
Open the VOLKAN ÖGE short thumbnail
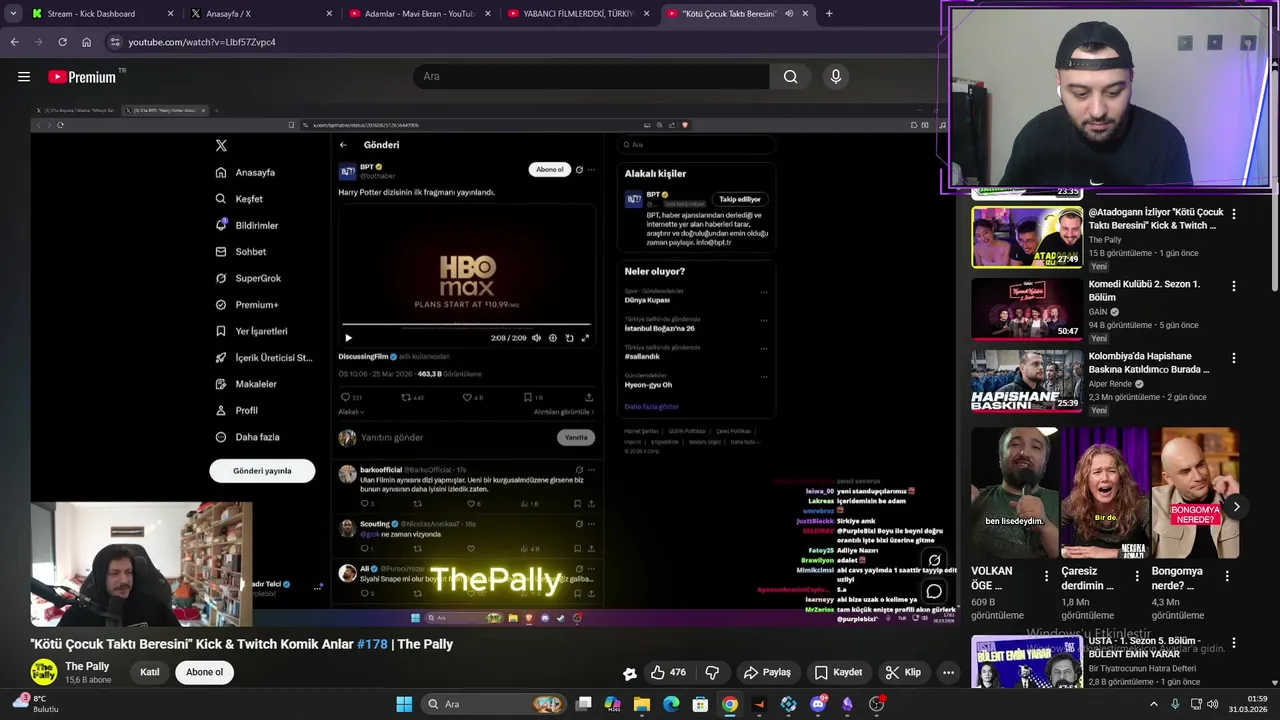[x=1014, y=492]
